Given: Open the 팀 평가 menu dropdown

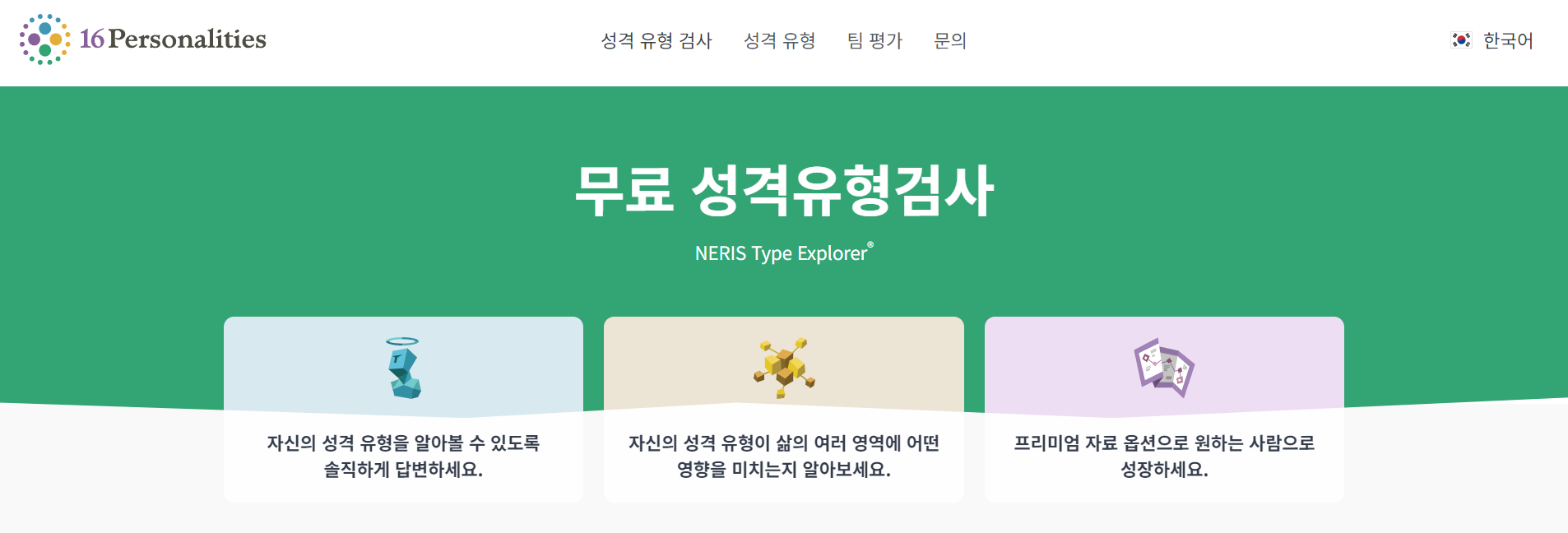Looking at the screenshot, I should [874, 41].
